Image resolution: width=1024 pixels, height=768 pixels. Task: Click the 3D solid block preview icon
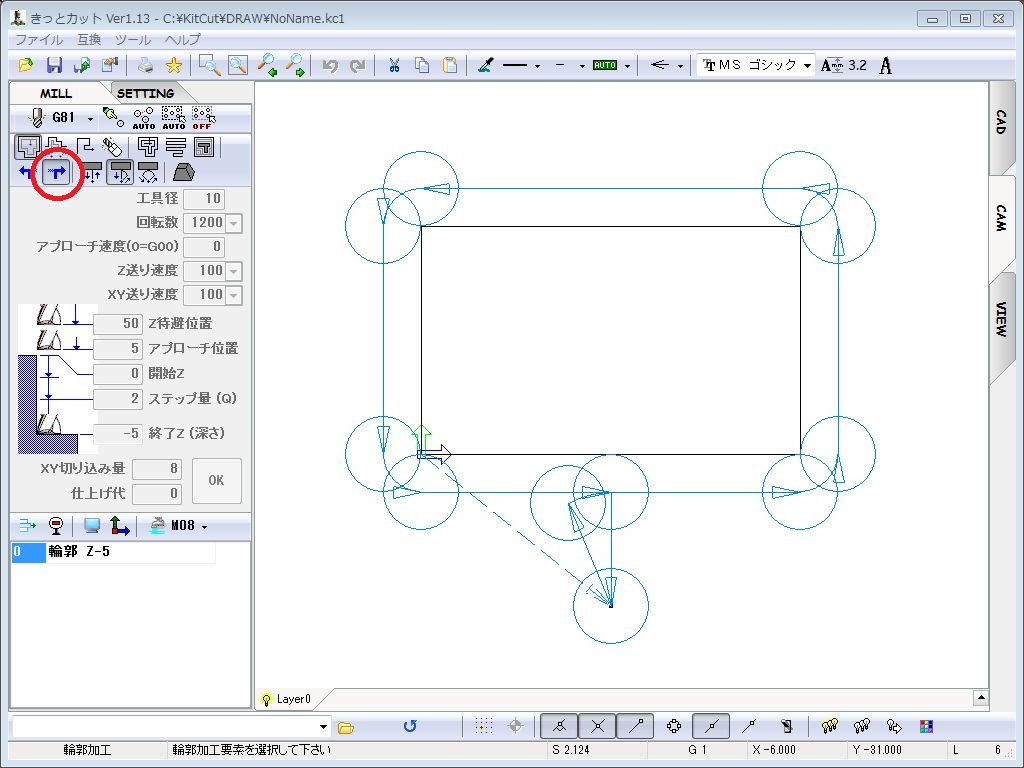(184, 172)
